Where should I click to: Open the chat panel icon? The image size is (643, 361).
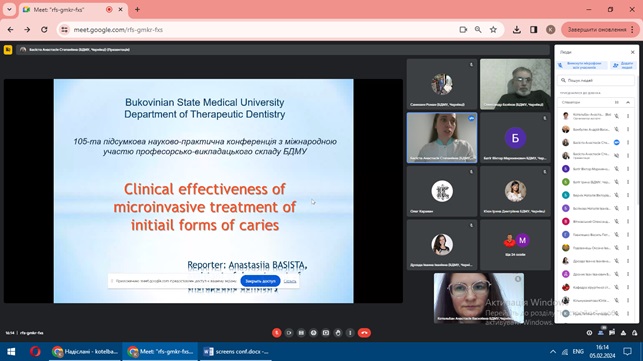(x=612, y=333)
